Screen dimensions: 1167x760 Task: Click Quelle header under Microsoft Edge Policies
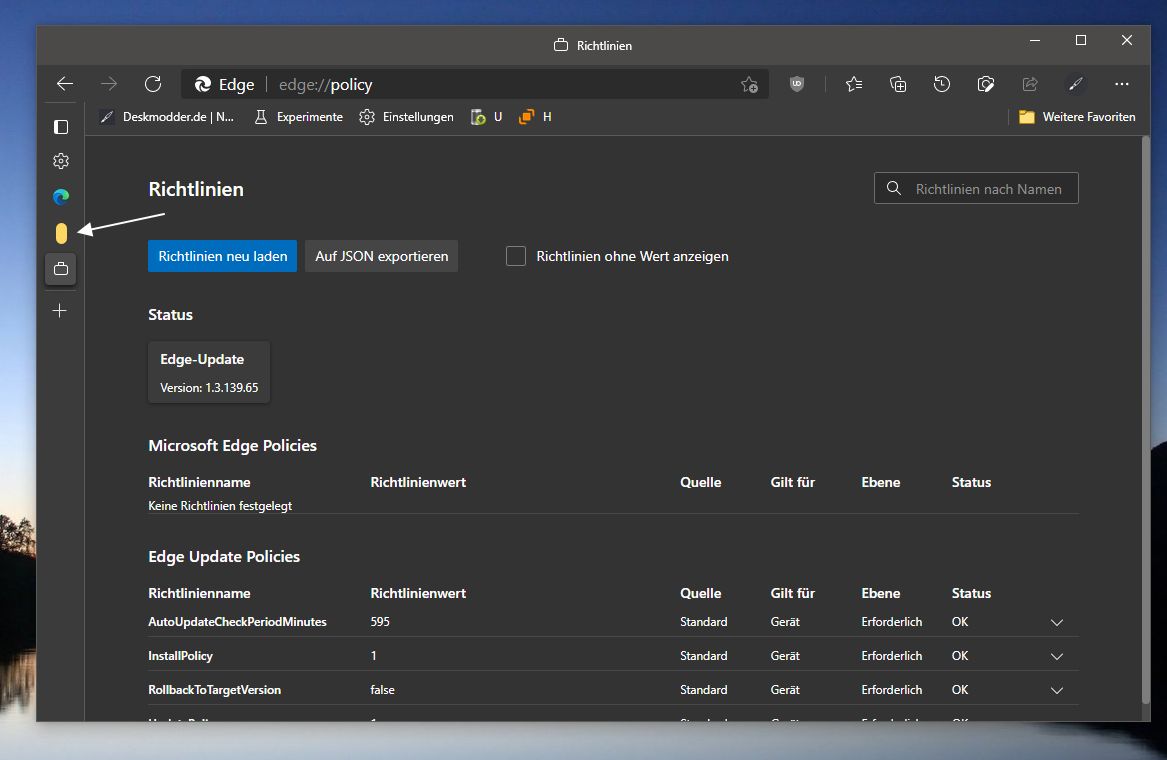click(700, 482)
